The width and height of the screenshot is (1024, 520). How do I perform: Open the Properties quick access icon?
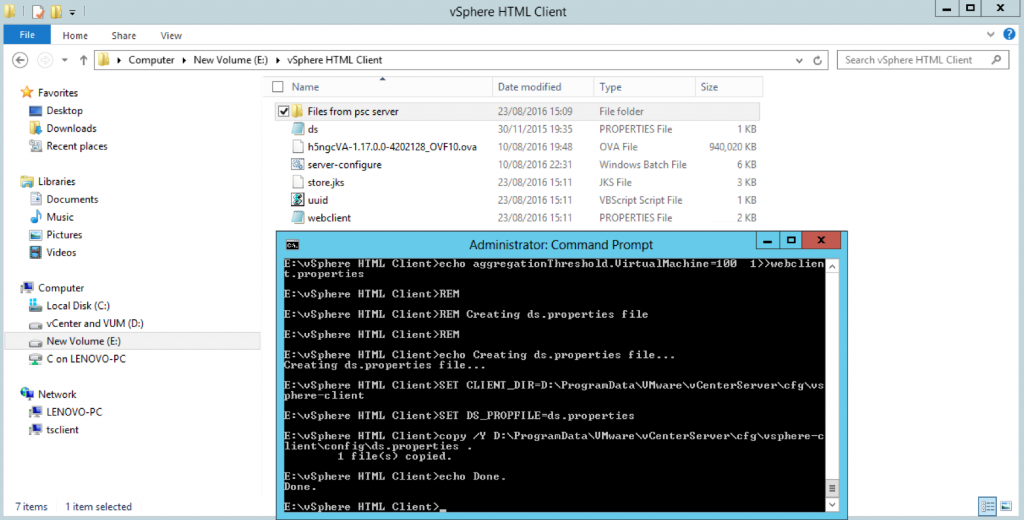(39, 11)
